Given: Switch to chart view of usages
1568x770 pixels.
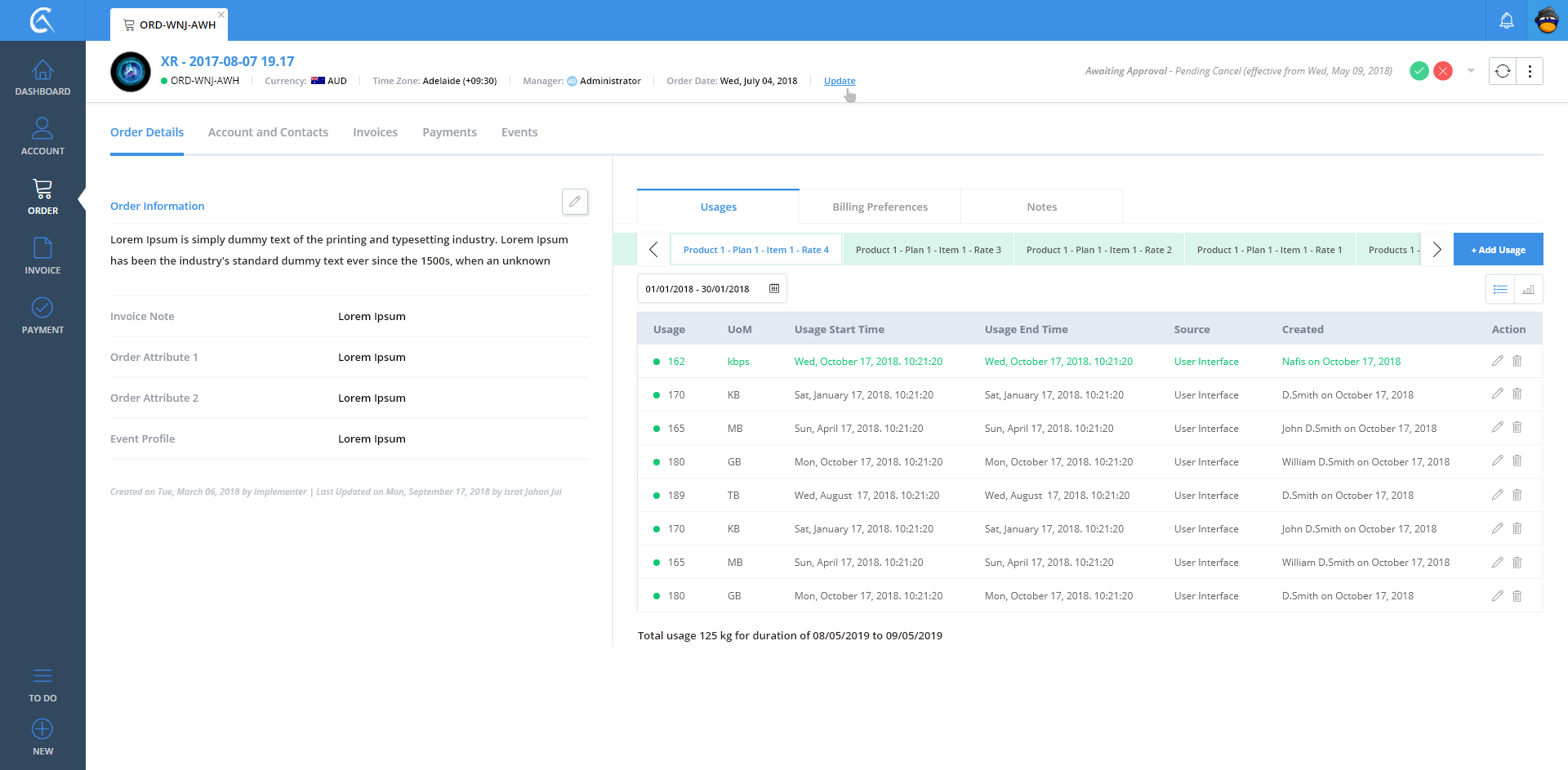Looking at the screenshot, I should coord(1528,289).
